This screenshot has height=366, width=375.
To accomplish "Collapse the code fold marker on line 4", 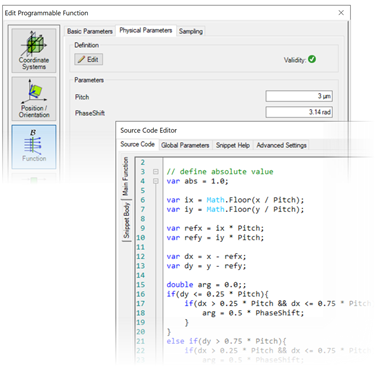I will (x=156, y=181).
